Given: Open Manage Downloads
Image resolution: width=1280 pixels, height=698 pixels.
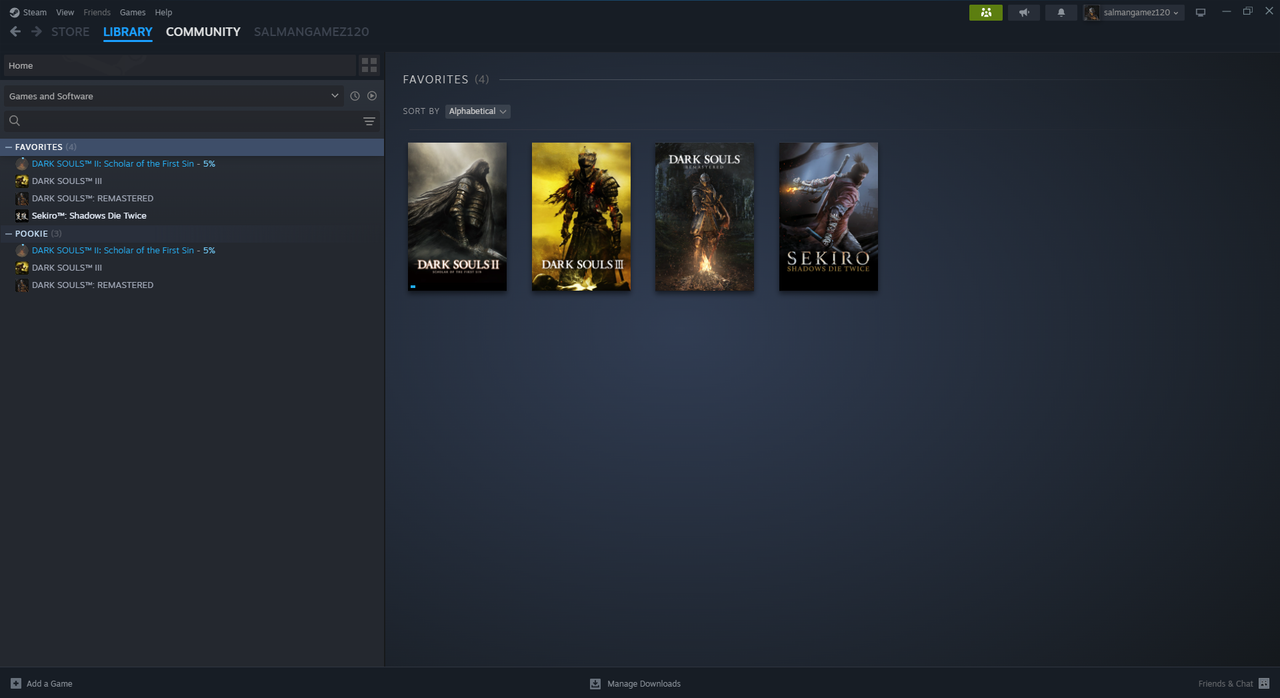Looking at the screenshot, I should tap(635, 684).
